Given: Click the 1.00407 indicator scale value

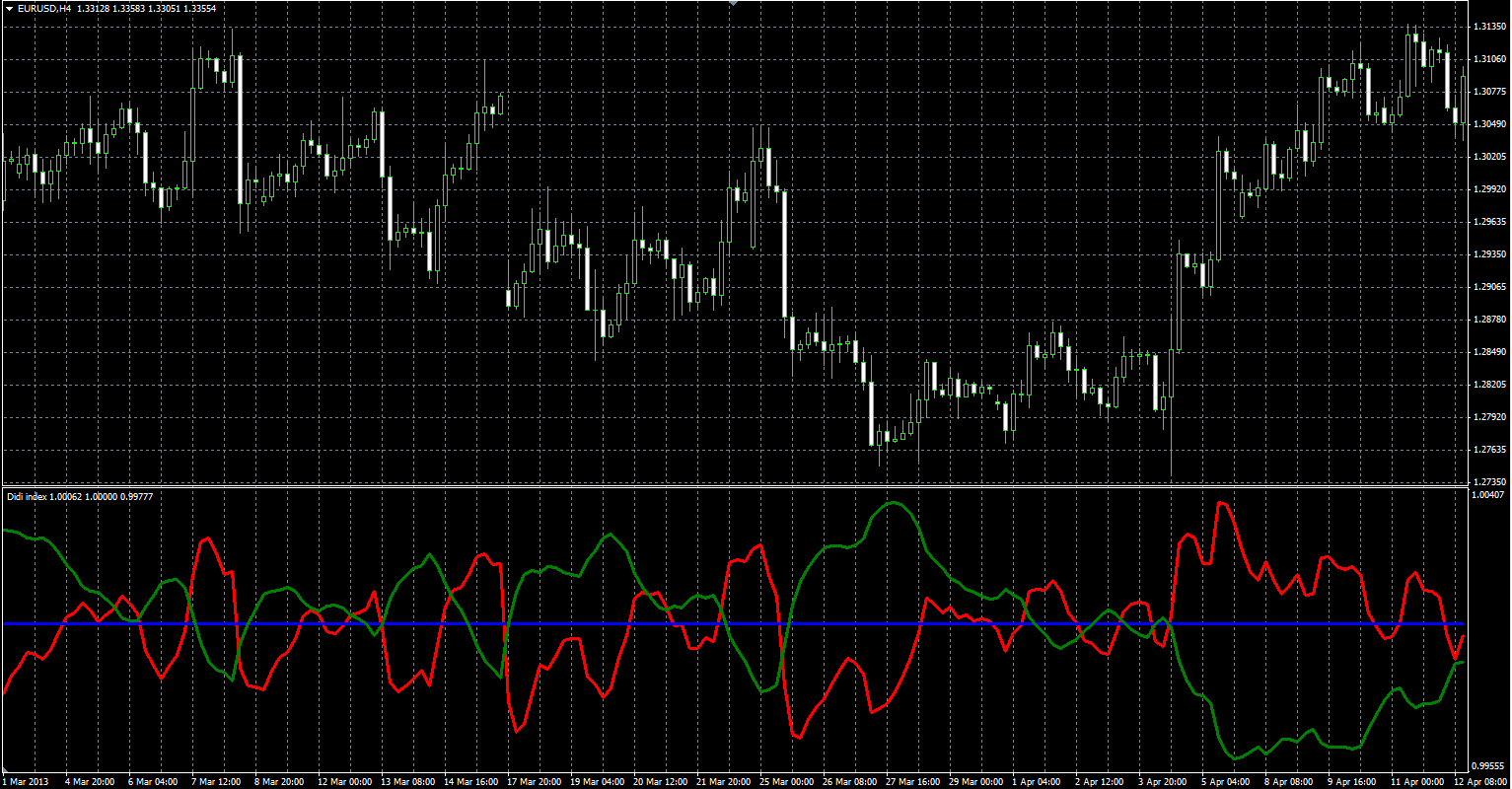Looking at the screenshot, I should (x=1487, y=495).
